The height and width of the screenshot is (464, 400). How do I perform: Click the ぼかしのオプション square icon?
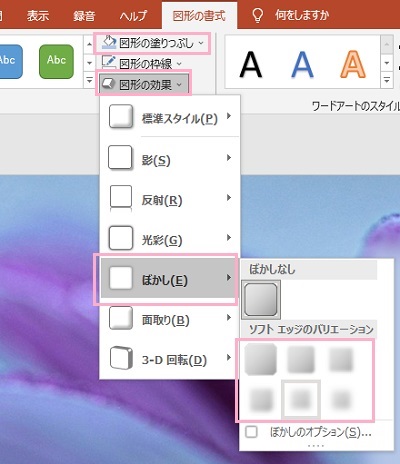251,432
